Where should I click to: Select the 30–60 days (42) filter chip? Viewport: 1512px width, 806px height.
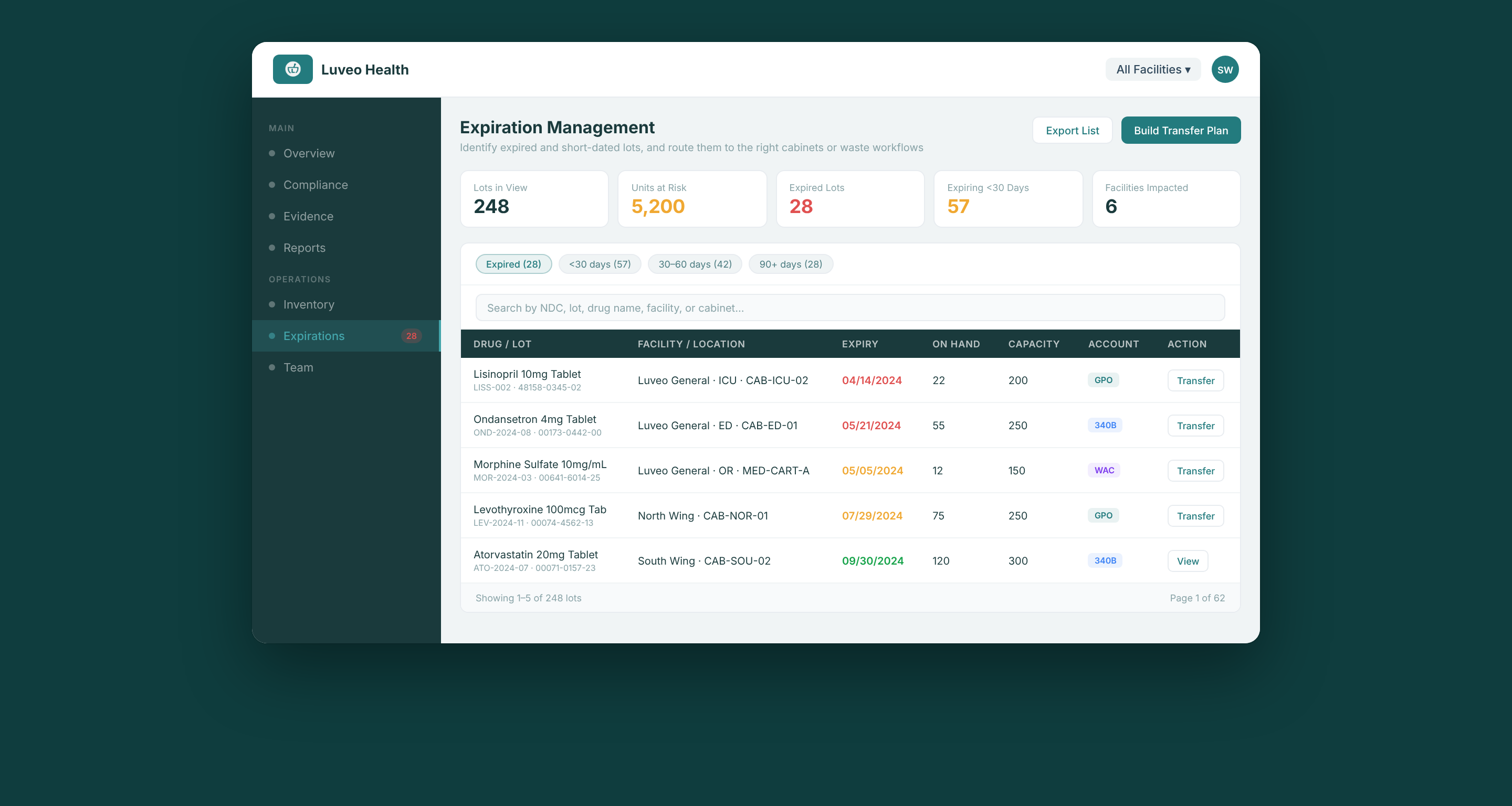coord(695,264)
